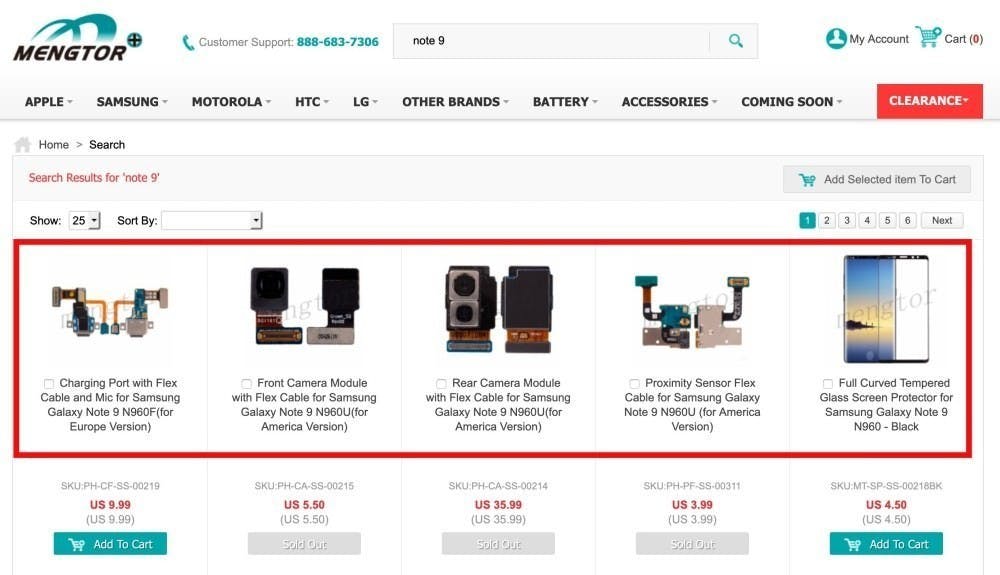This screenshot has width=1000, height=575.
Task: Open the Sort By dropdown
Action: [211, 221]
